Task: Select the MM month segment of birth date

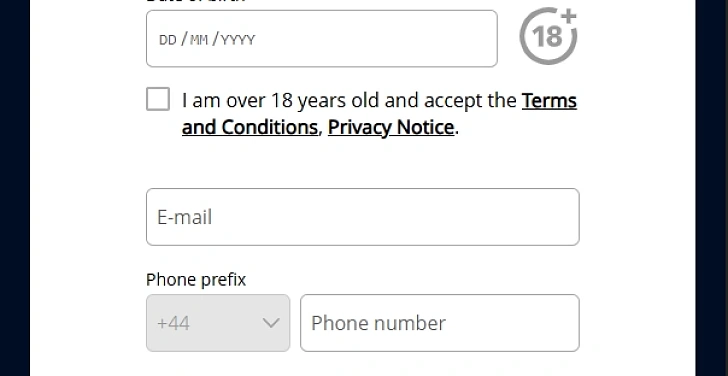Action: tap(199, 40)
